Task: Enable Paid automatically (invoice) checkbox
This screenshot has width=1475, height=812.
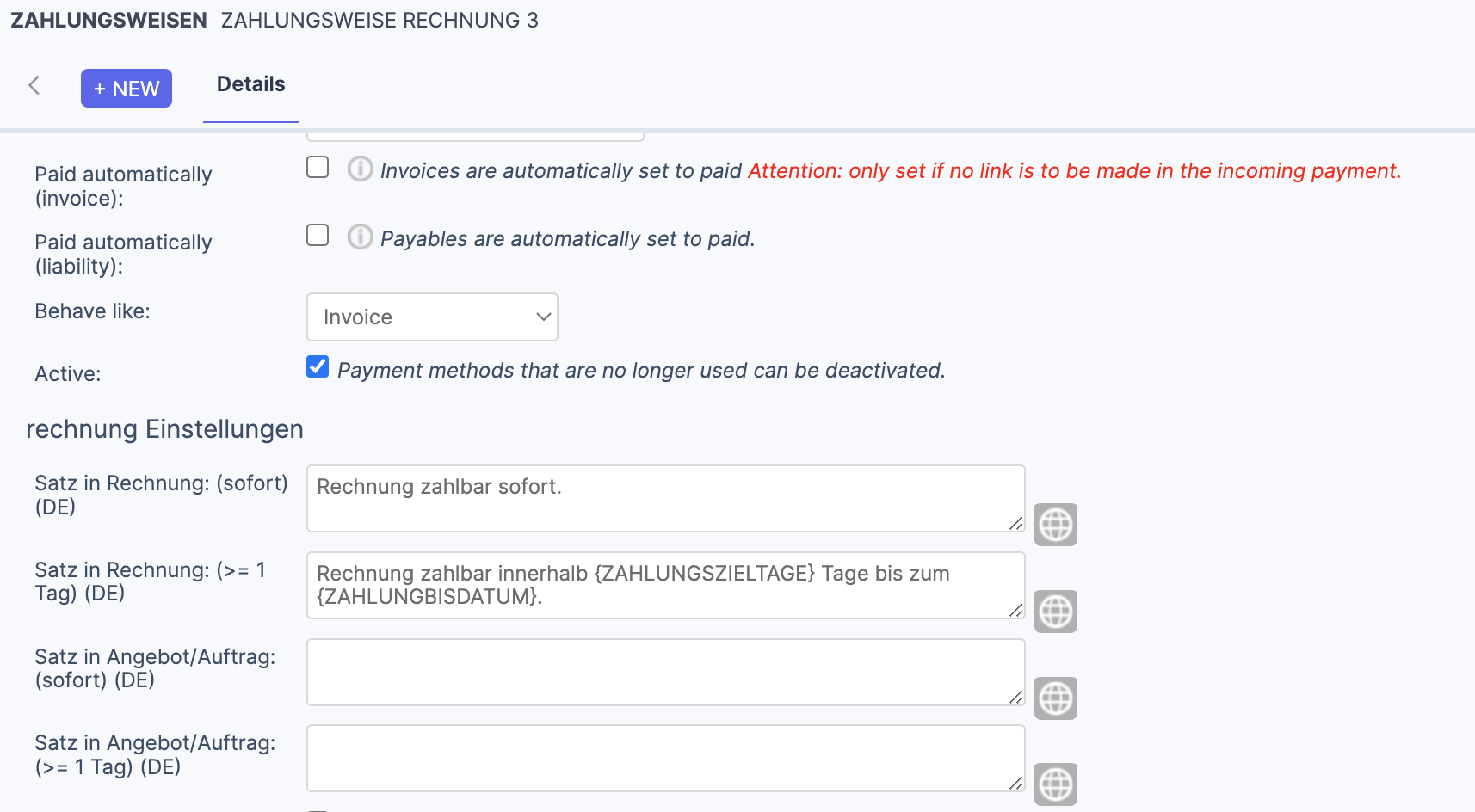Action: point(318,167)
